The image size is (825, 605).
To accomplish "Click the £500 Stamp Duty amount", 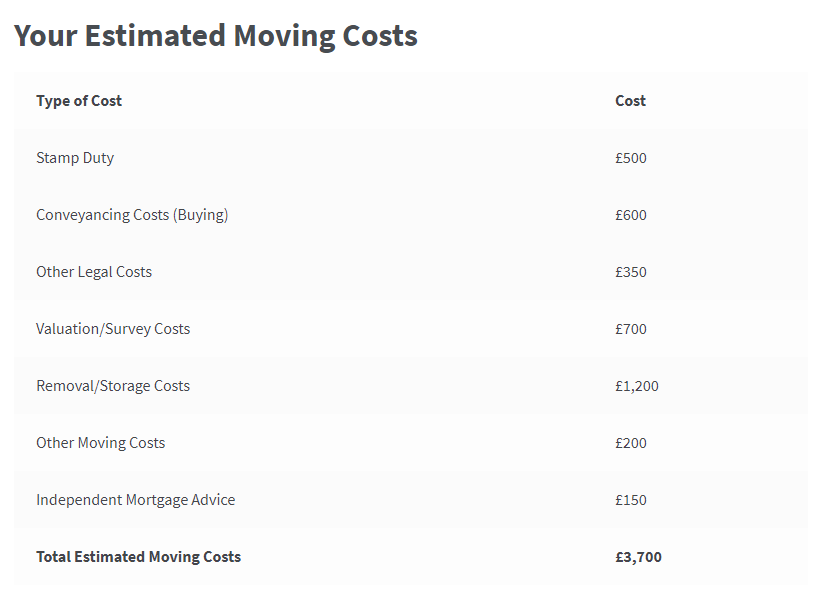I will [x=631, y=158].
